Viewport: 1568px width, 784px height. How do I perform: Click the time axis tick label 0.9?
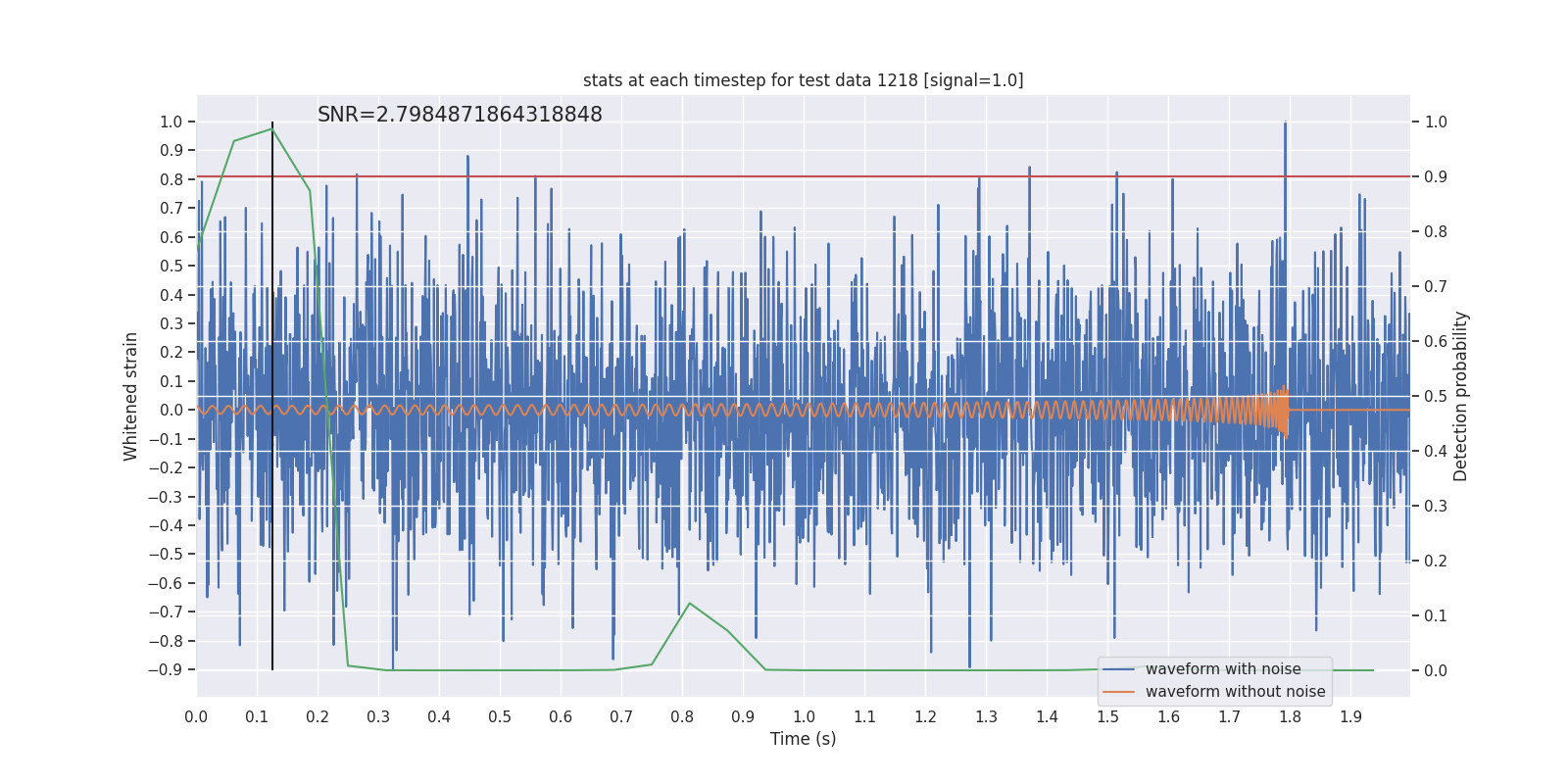coord(743,717)
